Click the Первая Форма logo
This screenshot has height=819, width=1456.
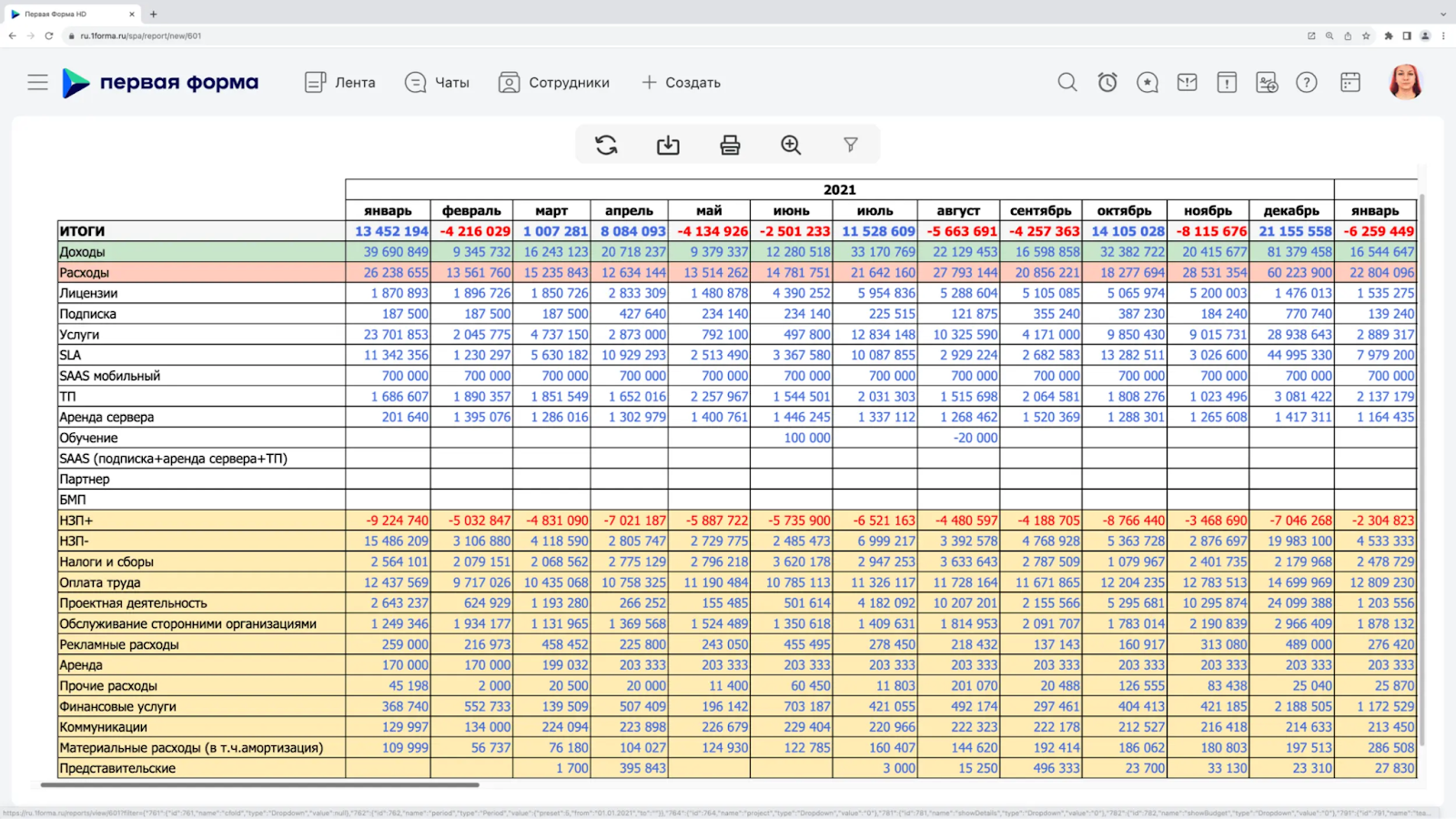coord(160,83)
